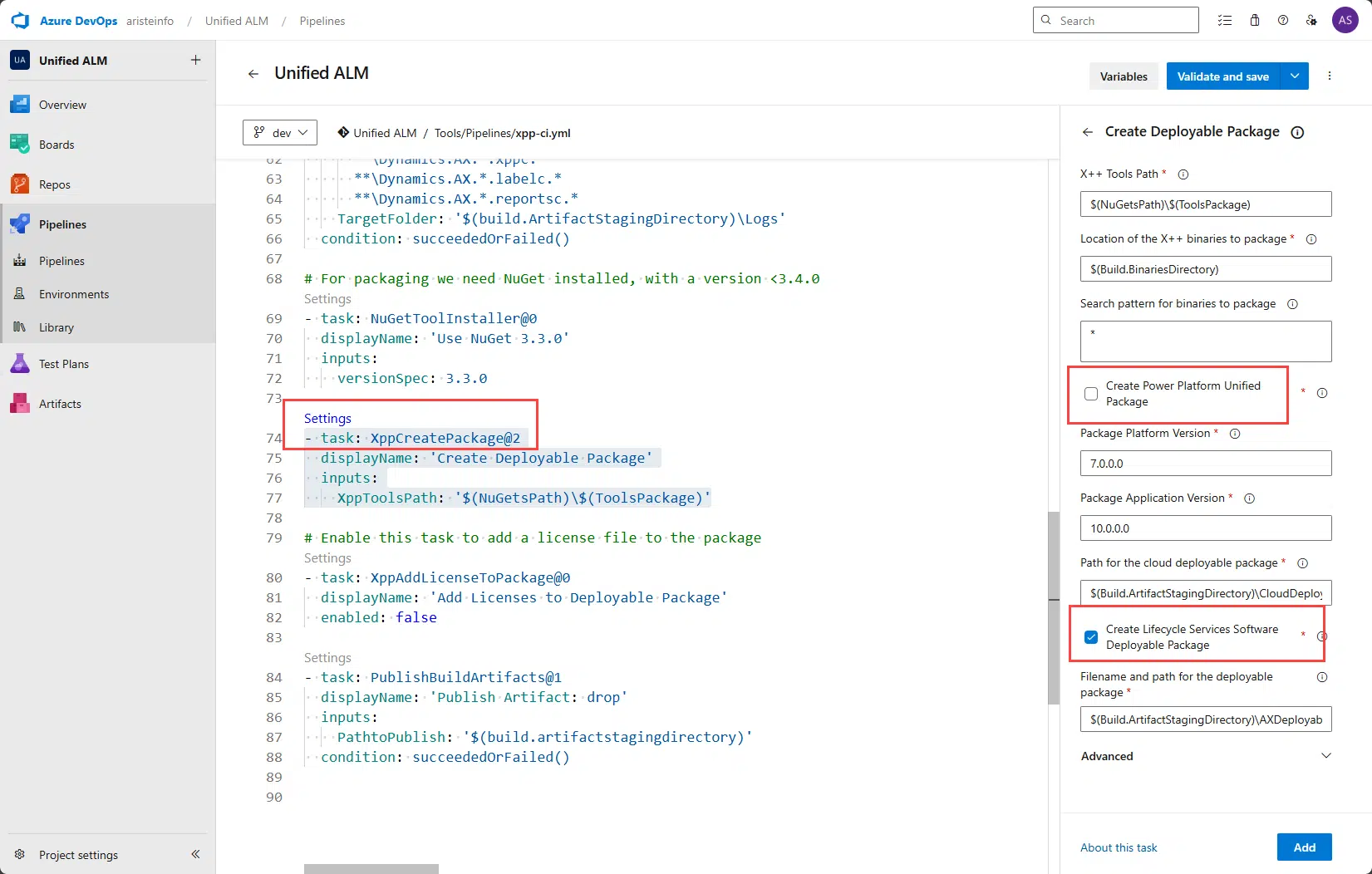Image resolution: width=1372 pixels, height=874 pixels.
Task: Go back using arrow beside Unified ALM title
Action: click(253, 74)
